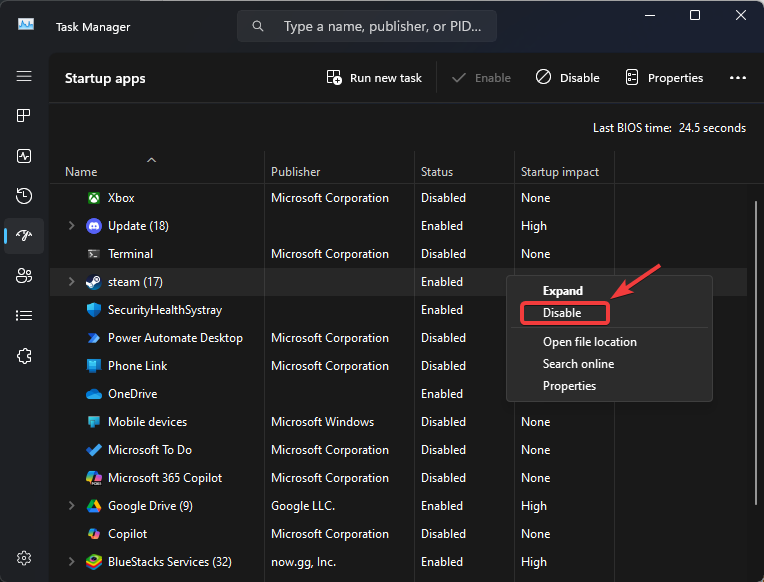This screenshot has height=582, width=764.
Task: Click High impact of Google Drive
Action: [534, 506]
